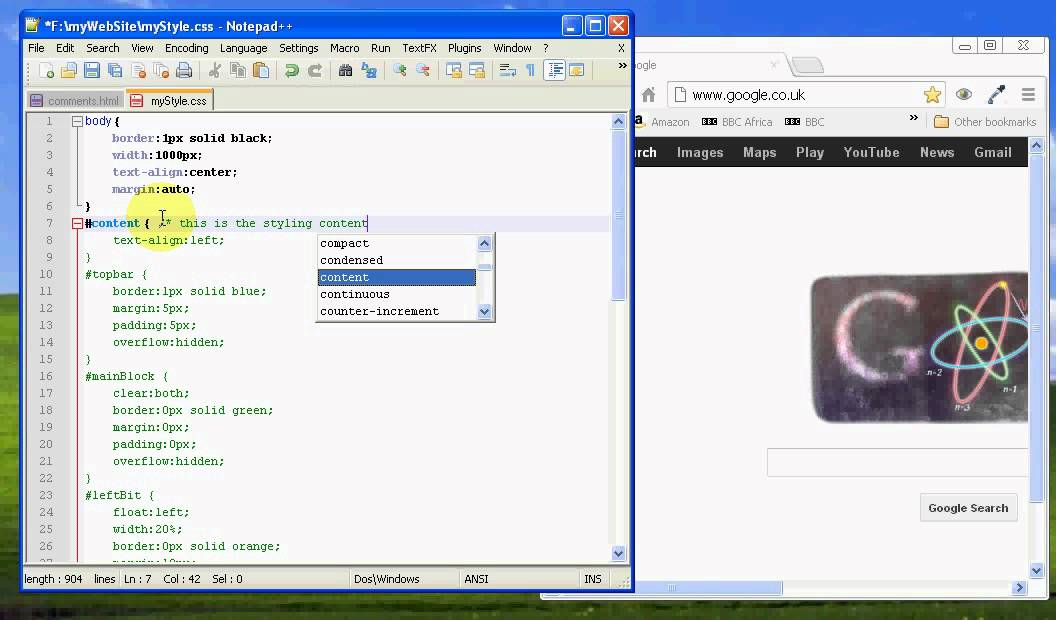Click the Close document icon
This screenshot has height=620, width=1056.
click(x=139, y=71)
